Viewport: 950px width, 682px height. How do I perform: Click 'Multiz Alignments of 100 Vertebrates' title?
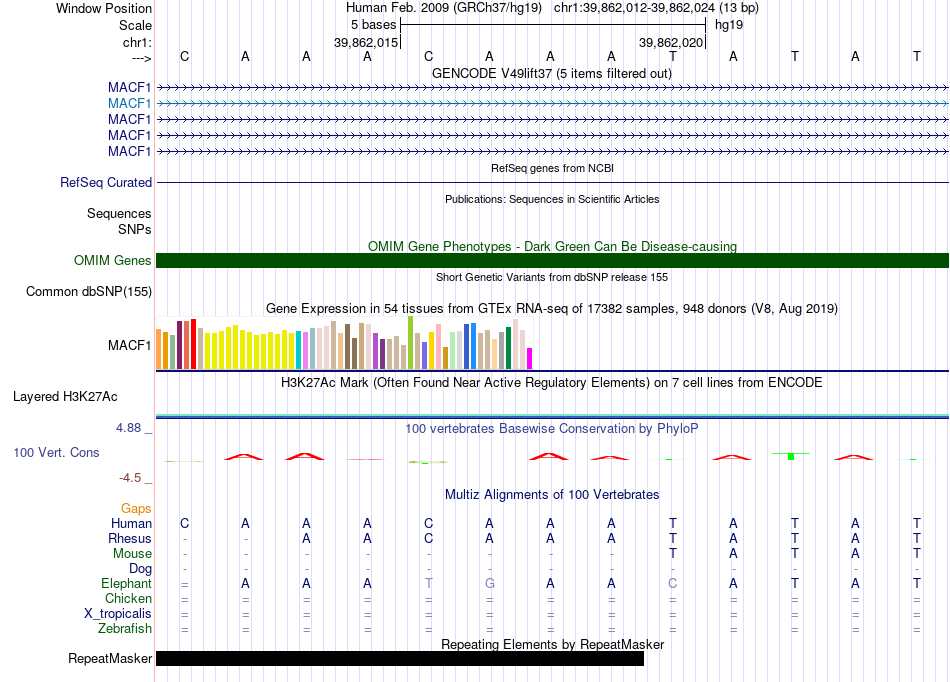coord(552,494)
